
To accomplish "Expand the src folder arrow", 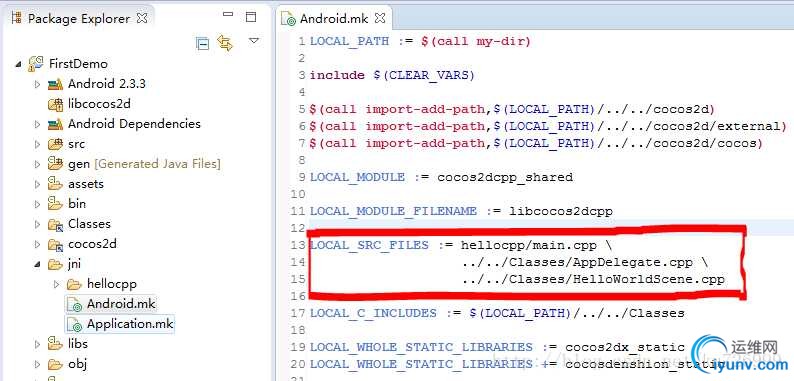I will coord(37,144).
